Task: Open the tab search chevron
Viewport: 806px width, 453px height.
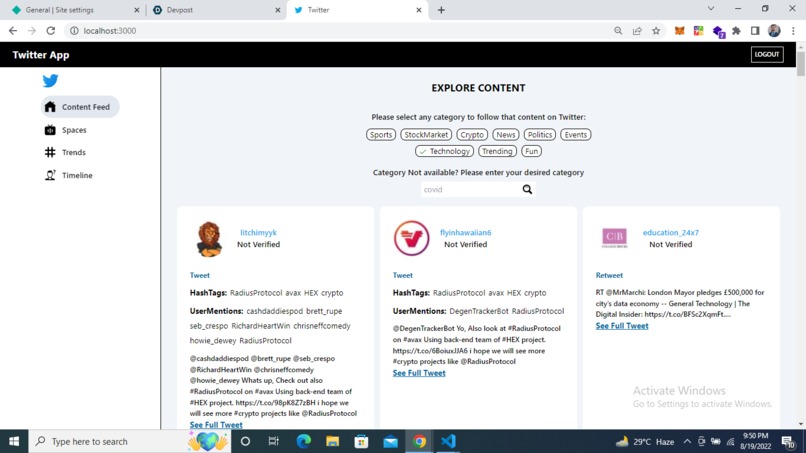Action: tap(711, 9)
